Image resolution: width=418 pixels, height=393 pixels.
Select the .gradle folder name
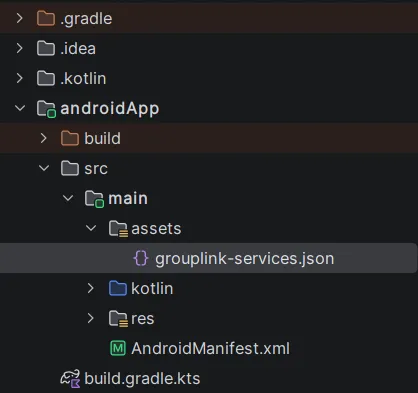click(x=86, y=19)
